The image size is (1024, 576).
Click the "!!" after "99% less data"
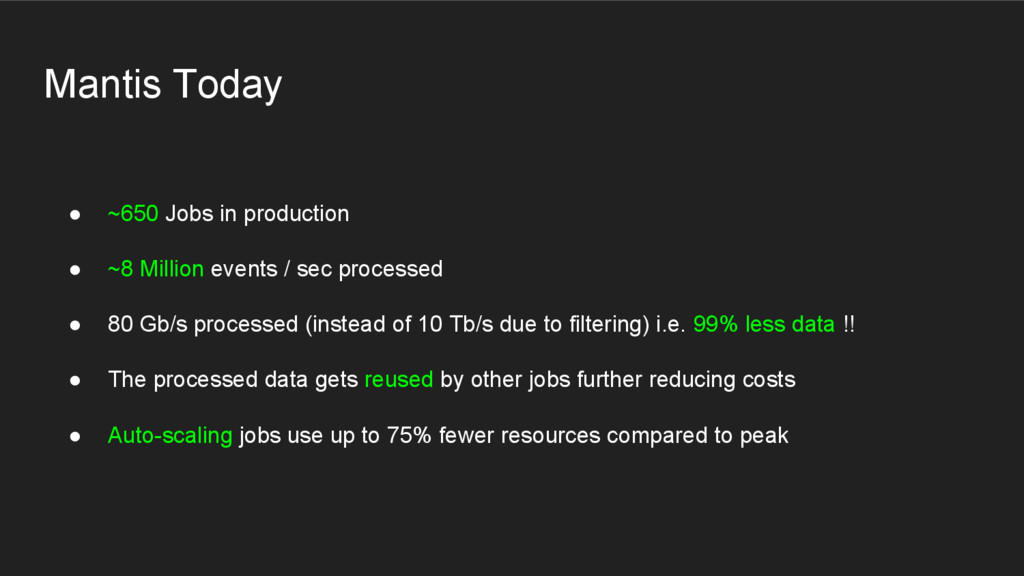click(848, 325)
